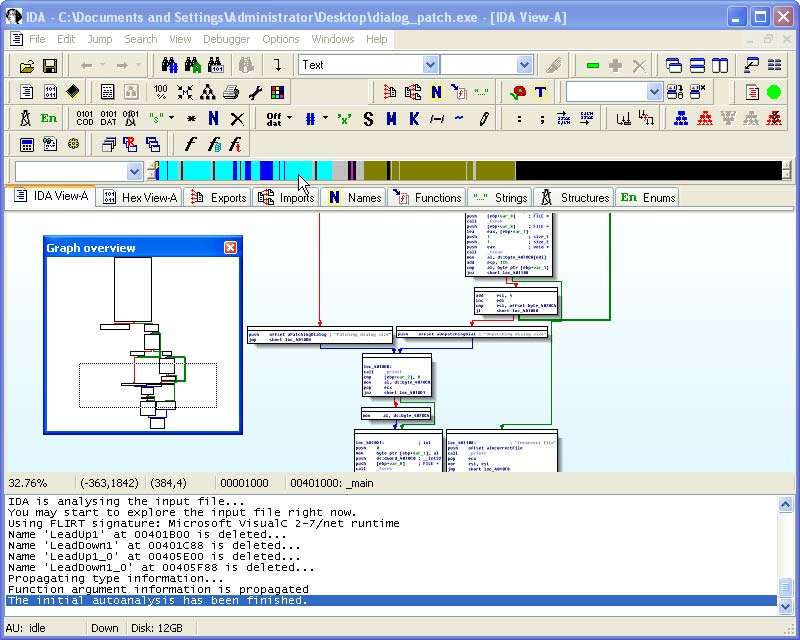Switch to the Hex View-A tab
Screen dimensions: 800x640
(x=140, y=198)
